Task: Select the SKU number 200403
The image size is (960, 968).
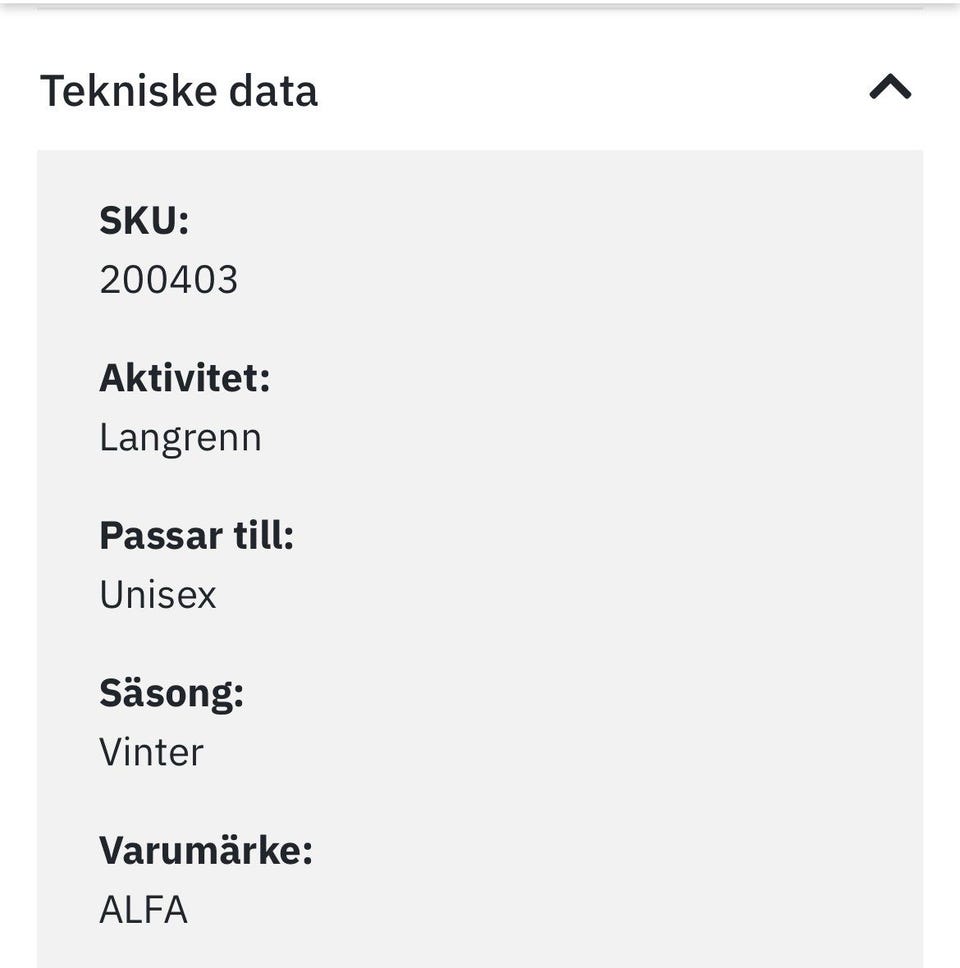Action: (x=168, y=280)
